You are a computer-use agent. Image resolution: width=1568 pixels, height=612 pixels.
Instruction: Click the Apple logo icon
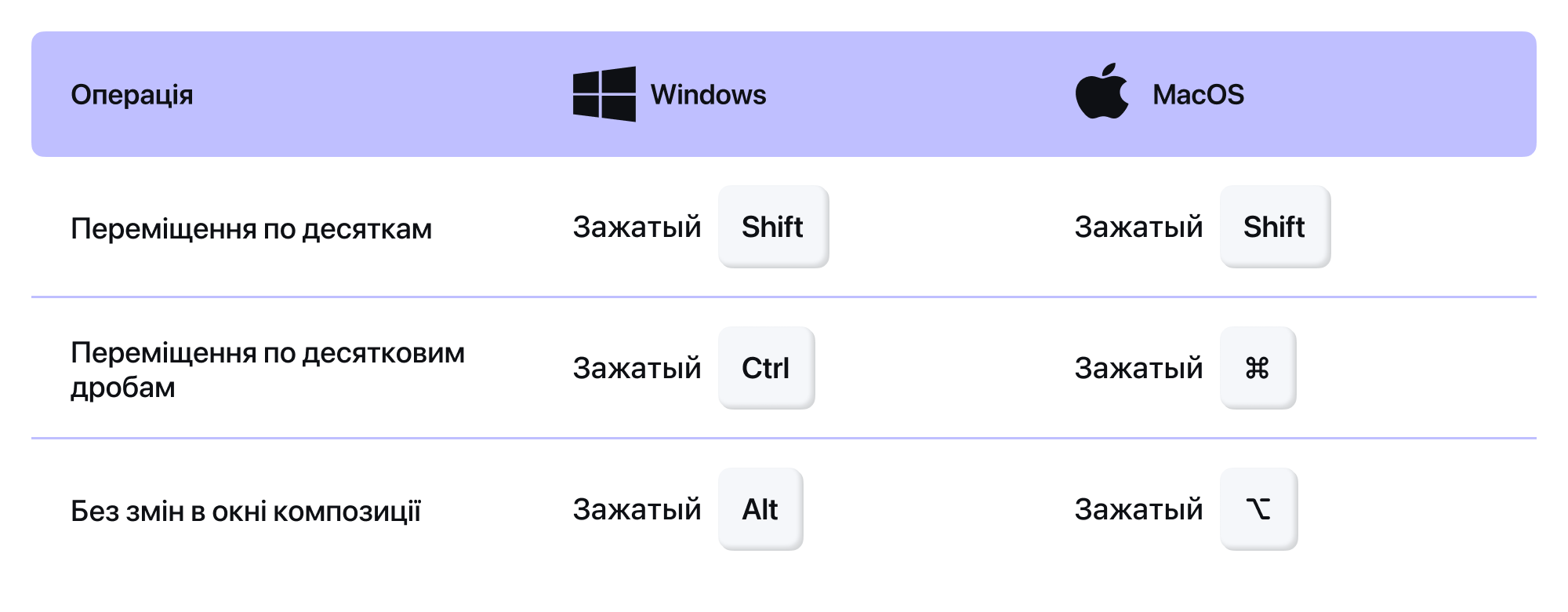click(x=1102, y=91)
